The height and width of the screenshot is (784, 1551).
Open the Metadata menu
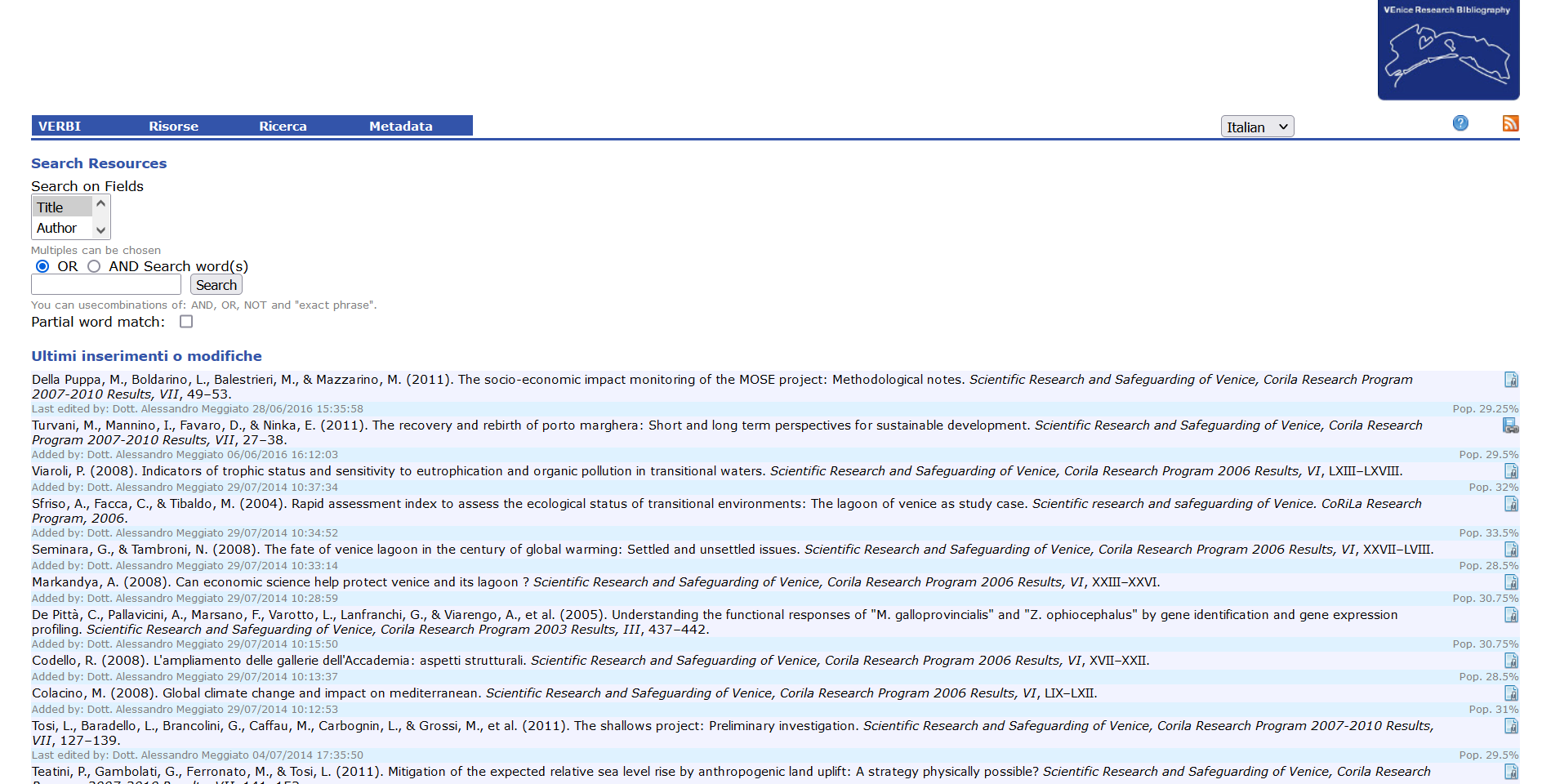tap(400, 126)
